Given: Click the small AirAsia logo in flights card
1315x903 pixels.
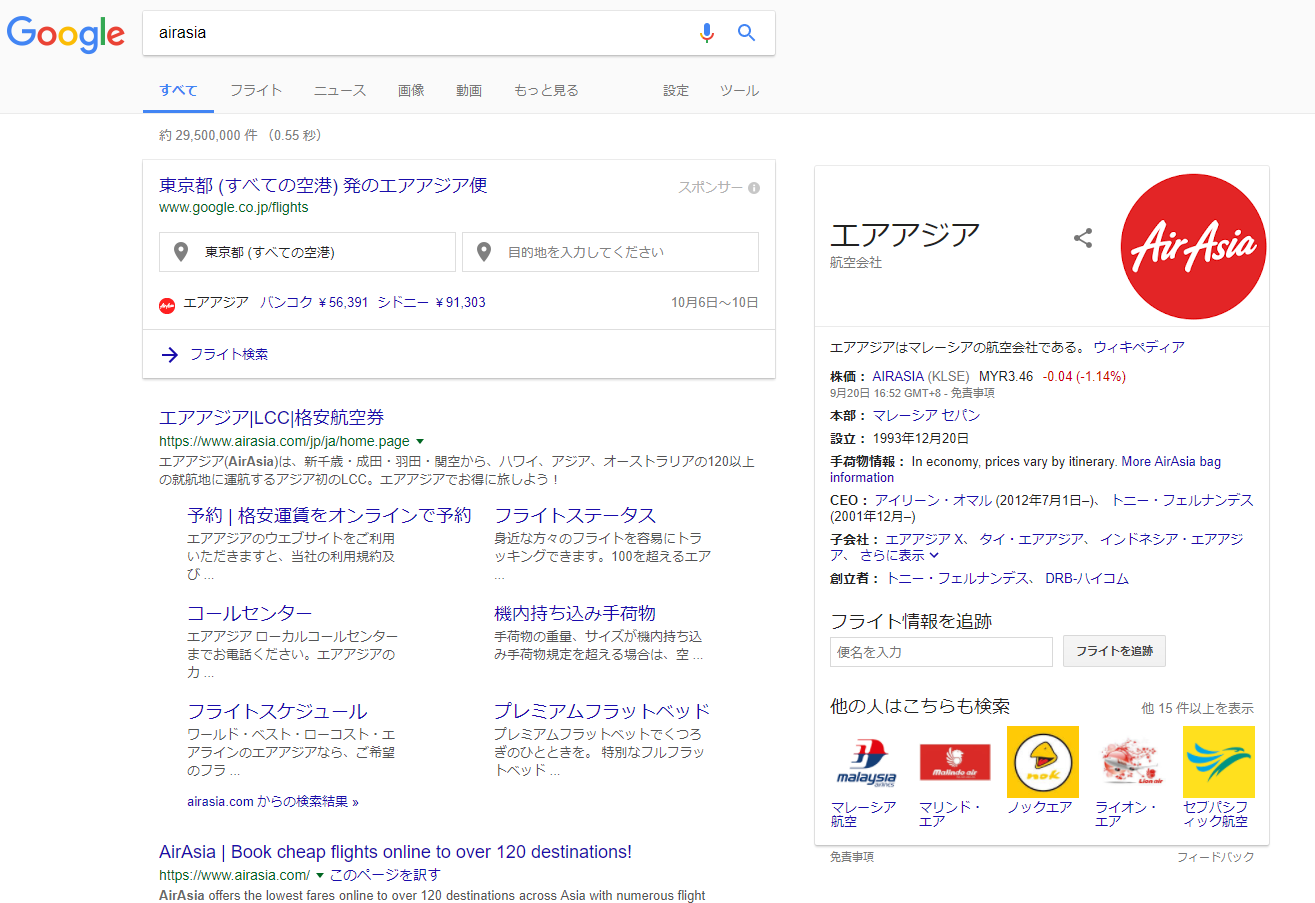Looking at the screenshot, I should [167, 304].
